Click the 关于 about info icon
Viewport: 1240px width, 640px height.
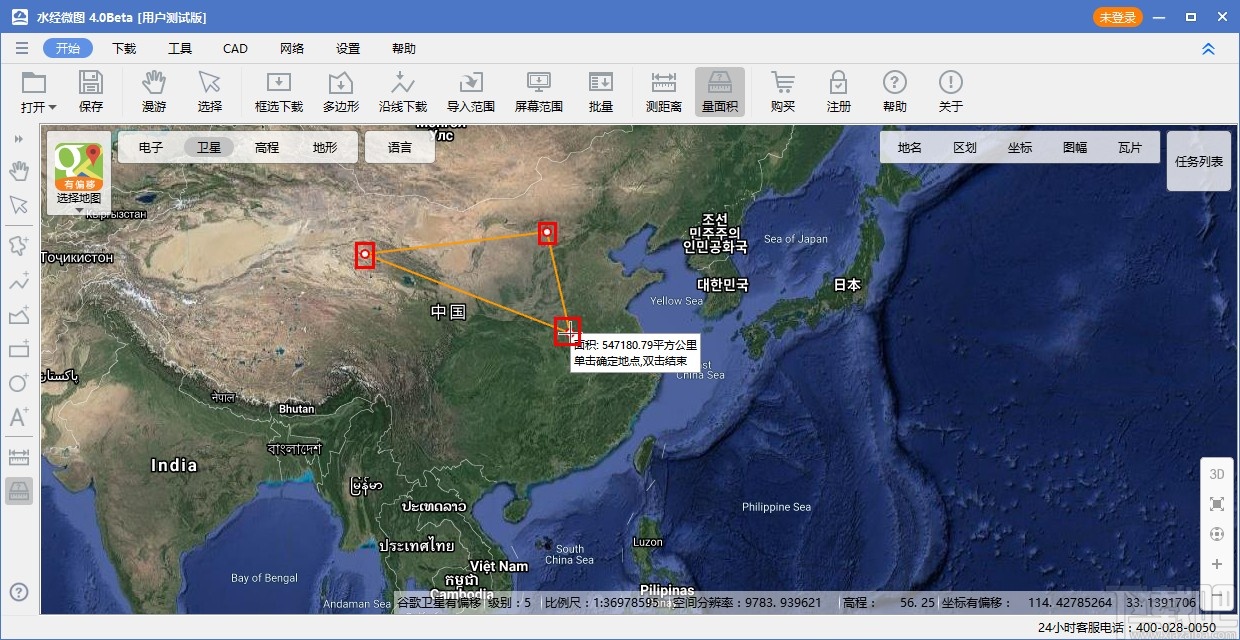tap(951, 92)
